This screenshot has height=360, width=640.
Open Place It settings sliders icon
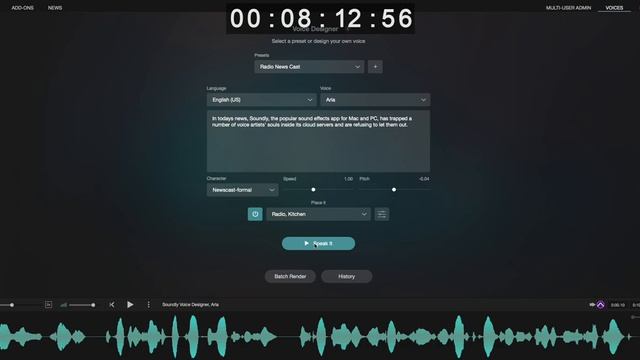[382, 214]
